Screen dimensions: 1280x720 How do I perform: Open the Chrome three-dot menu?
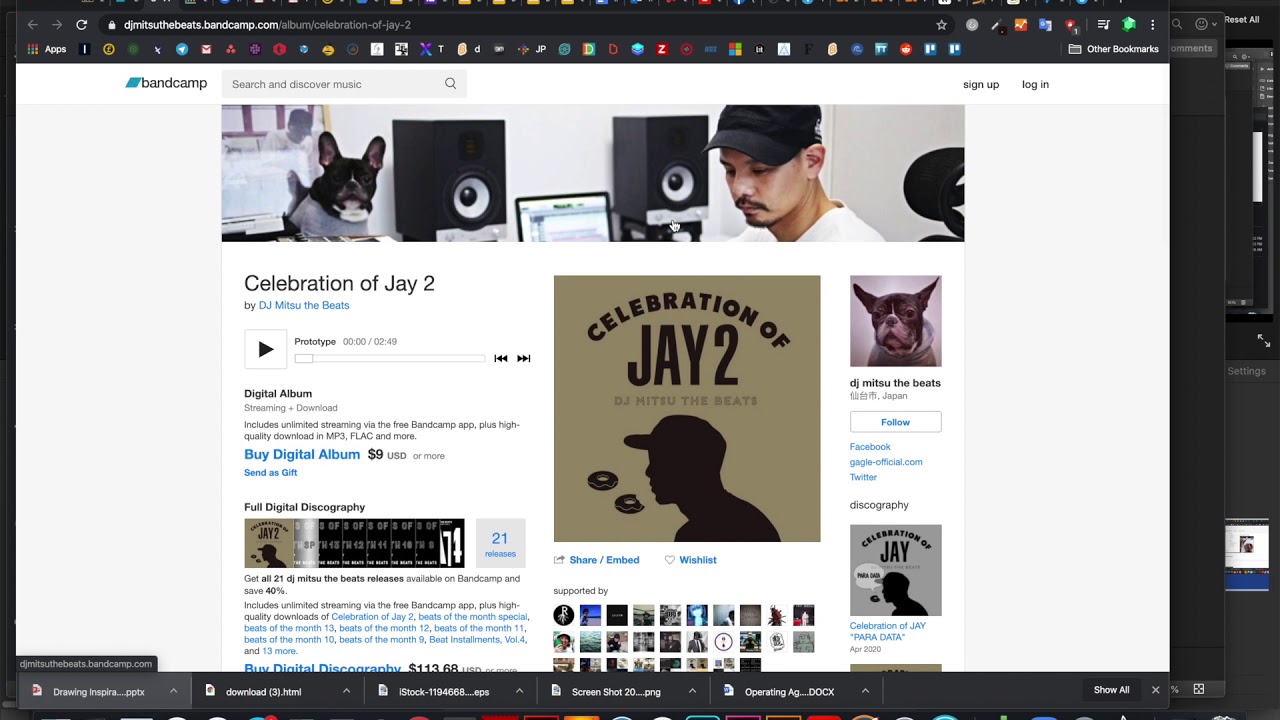coord(1153,25)
